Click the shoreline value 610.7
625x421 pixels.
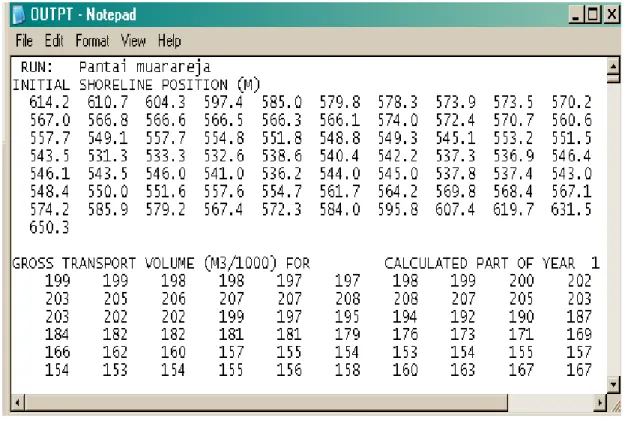click(108, 102)
